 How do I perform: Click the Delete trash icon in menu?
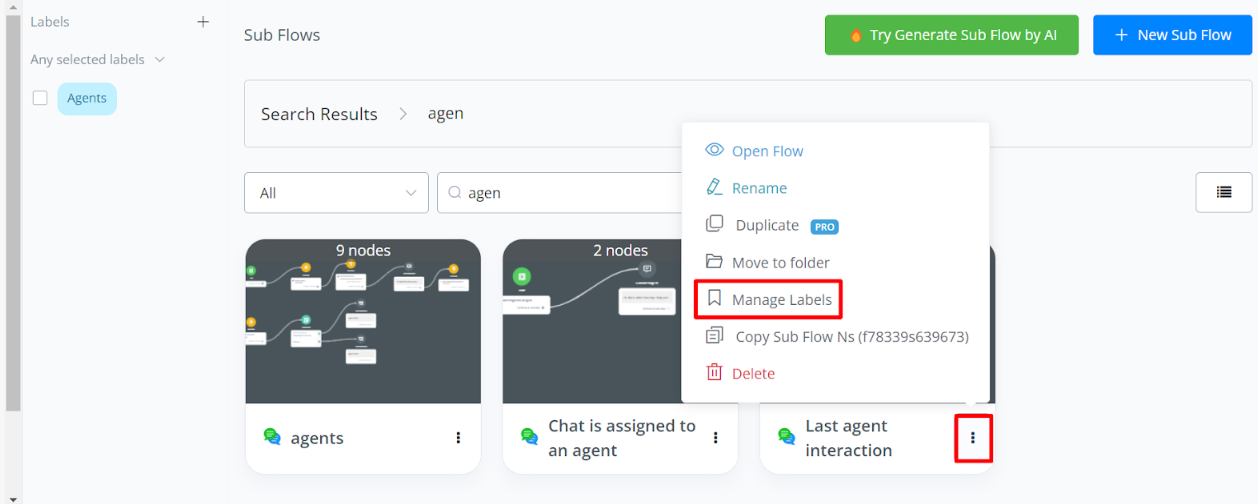[x=714, y=373]
